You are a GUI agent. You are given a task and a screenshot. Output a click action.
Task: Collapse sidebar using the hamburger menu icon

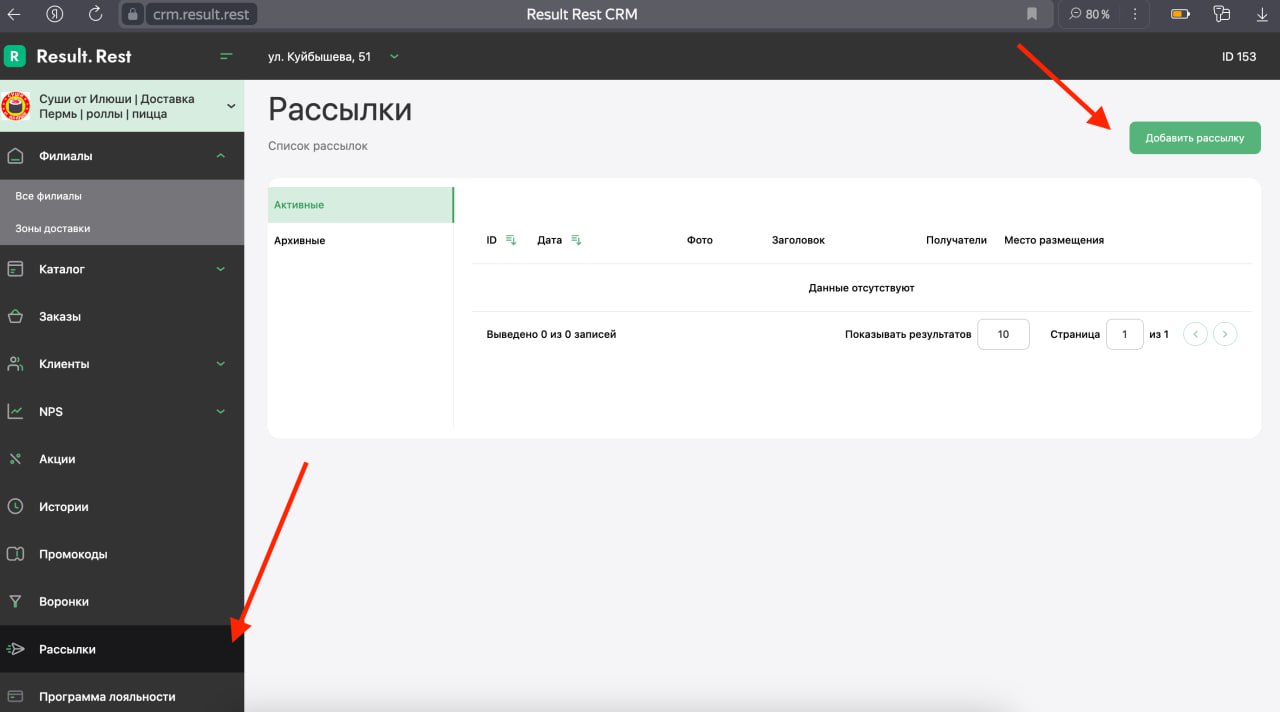[226, 56]
